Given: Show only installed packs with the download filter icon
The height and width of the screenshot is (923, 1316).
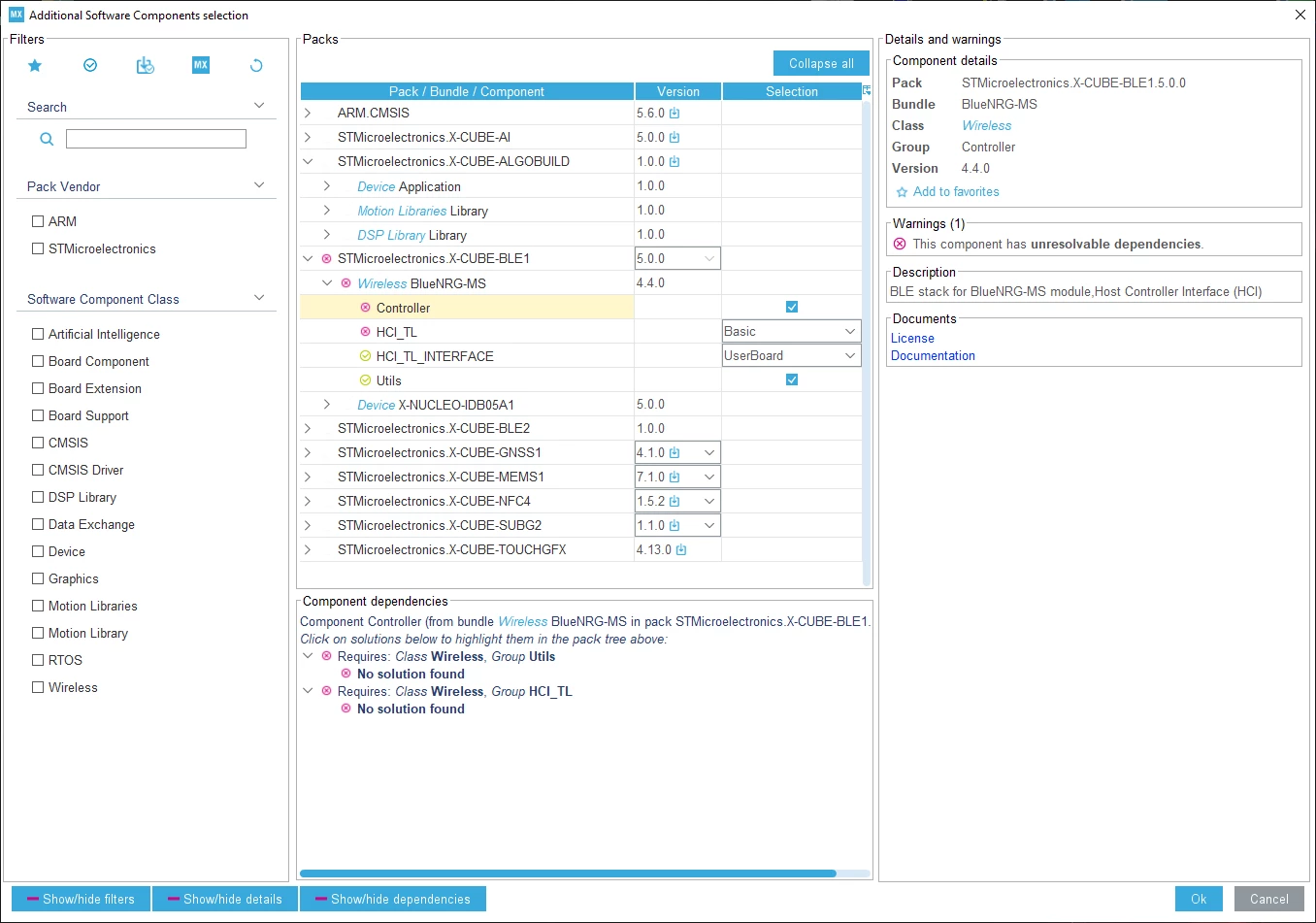Looking at the screenshot, I should click(x=146, y=65).
